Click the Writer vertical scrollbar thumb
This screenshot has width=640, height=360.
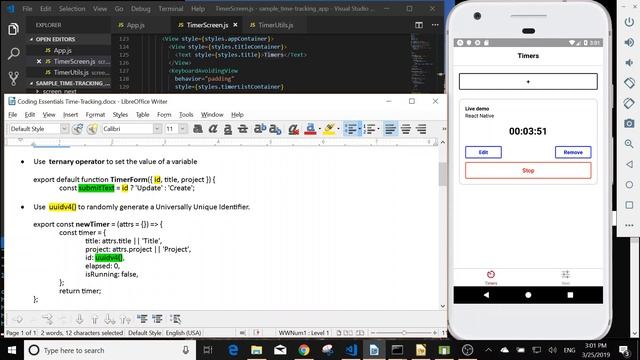(x=443, y=174)
